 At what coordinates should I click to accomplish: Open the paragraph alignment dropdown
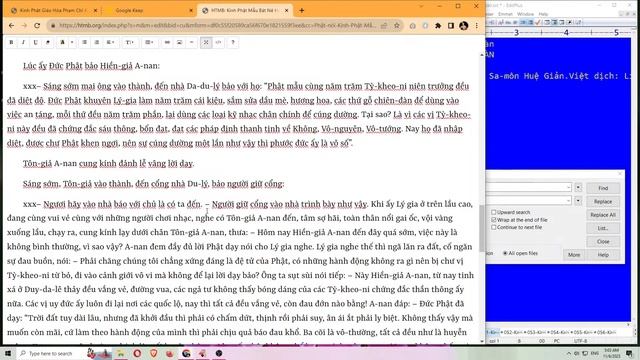tap(111, 42)
